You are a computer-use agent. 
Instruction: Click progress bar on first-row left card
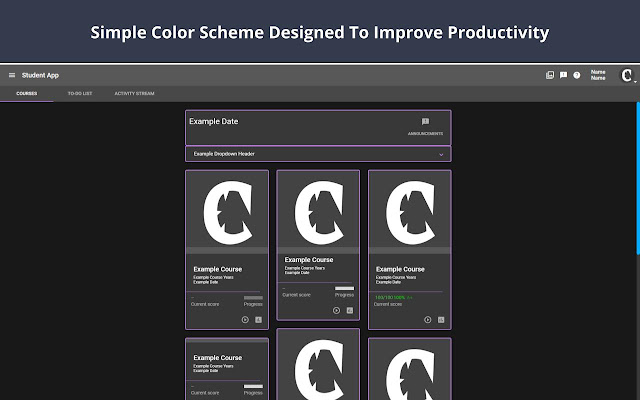click(253, 298)
